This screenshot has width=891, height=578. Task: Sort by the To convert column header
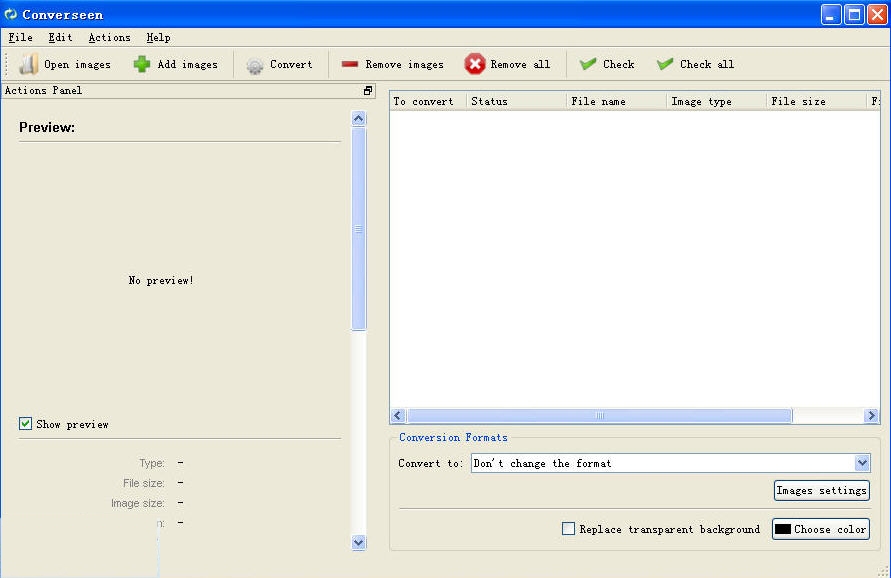pyautogui.click(x=428, y=101)
